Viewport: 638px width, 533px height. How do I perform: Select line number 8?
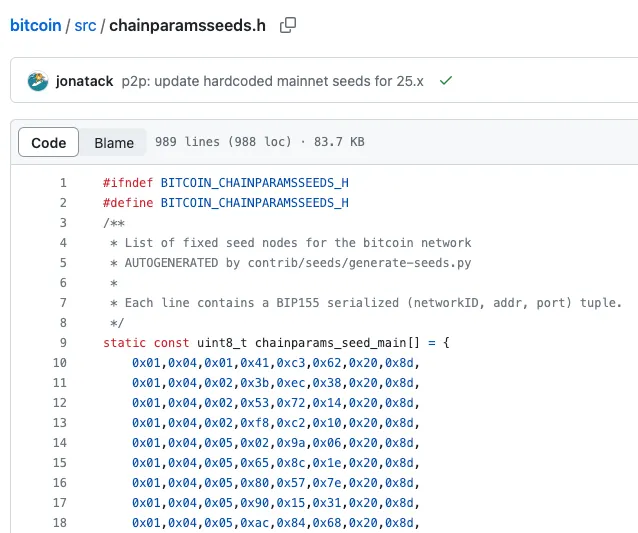click(x=63, y=323)
